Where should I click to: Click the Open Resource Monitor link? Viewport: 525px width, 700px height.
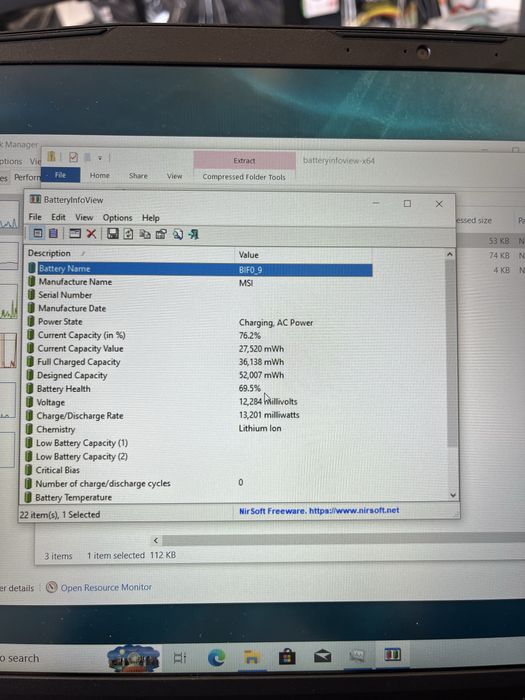pyautogui.click(x=106, y=588)
